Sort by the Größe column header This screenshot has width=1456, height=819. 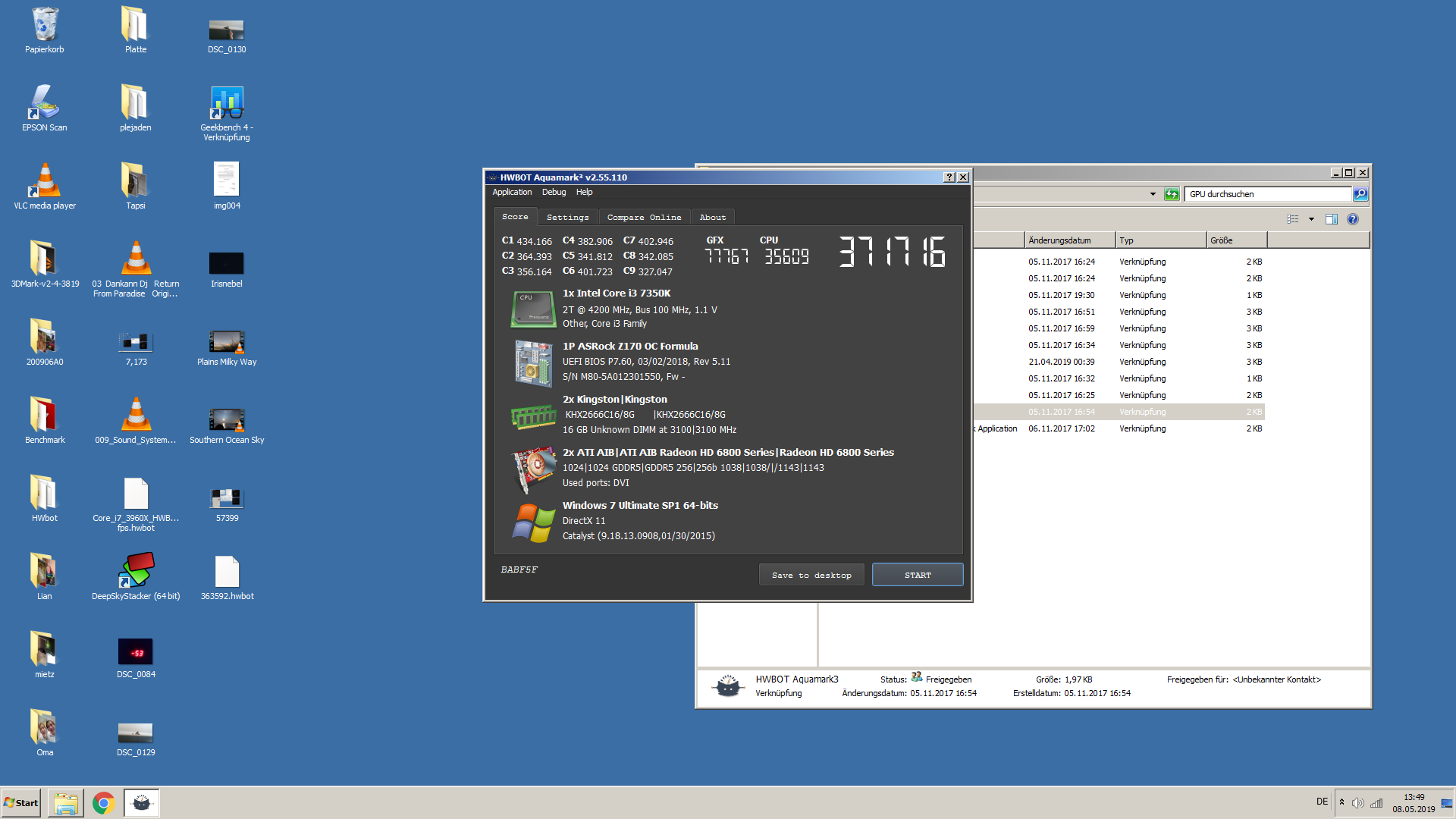click(x=1237, y=240)
